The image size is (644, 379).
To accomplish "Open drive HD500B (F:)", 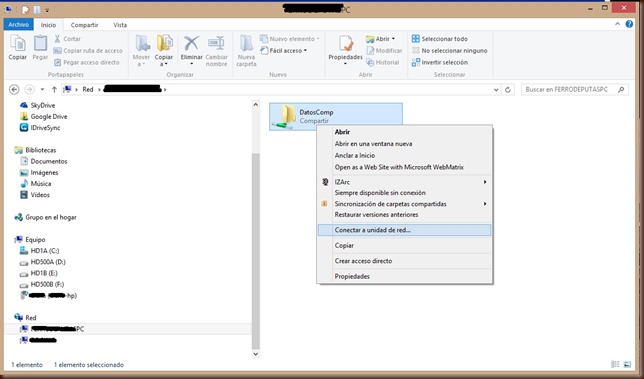I will [42, 284].
